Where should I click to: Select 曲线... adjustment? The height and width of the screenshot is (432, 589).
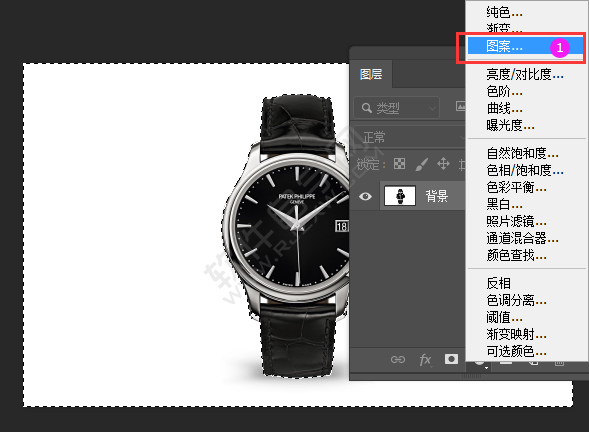coord(504,108)
